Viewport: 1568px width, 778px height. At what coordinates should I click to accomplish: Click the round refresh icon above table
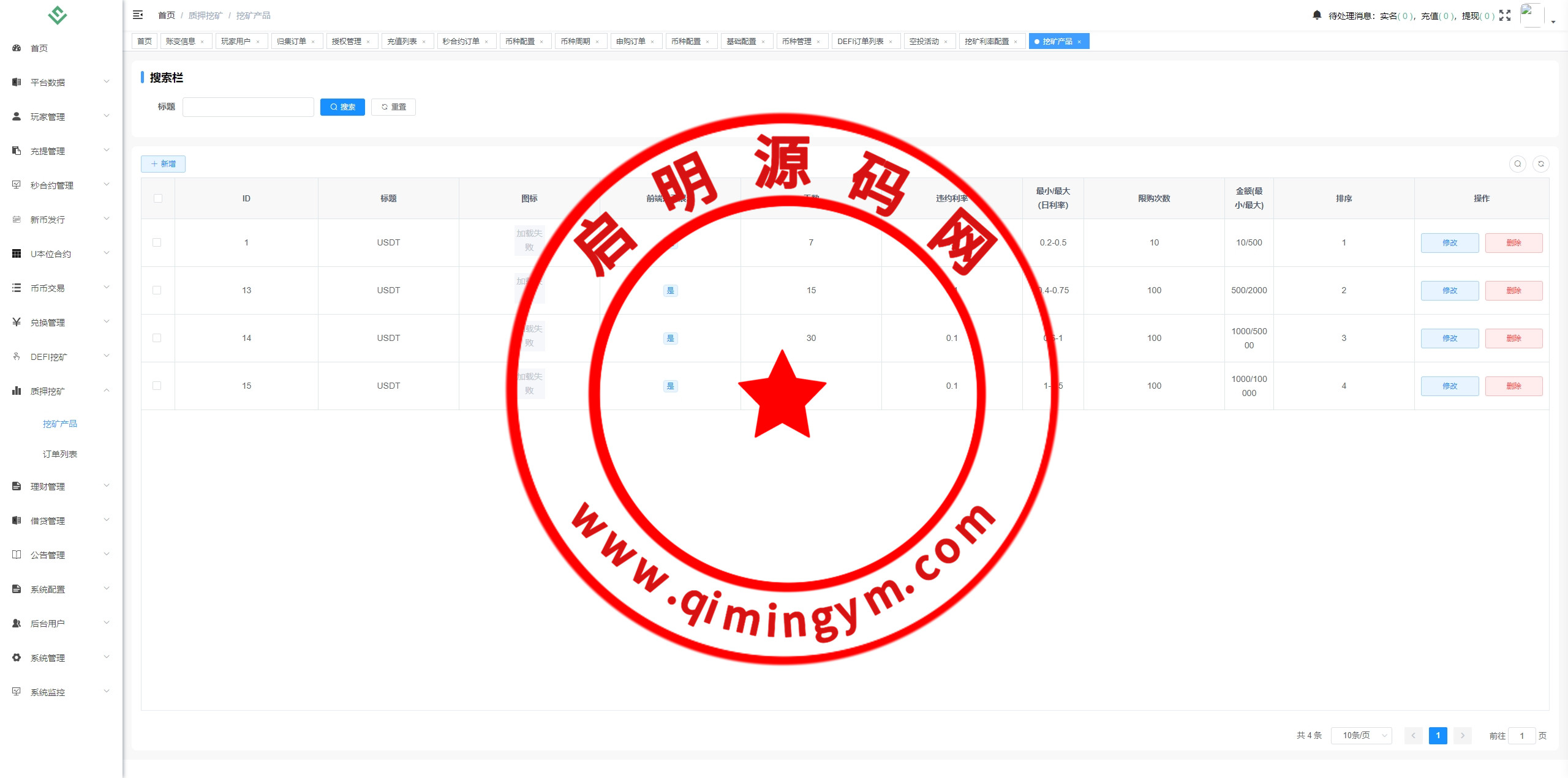pyautogui.click(x=1541, y=164)
